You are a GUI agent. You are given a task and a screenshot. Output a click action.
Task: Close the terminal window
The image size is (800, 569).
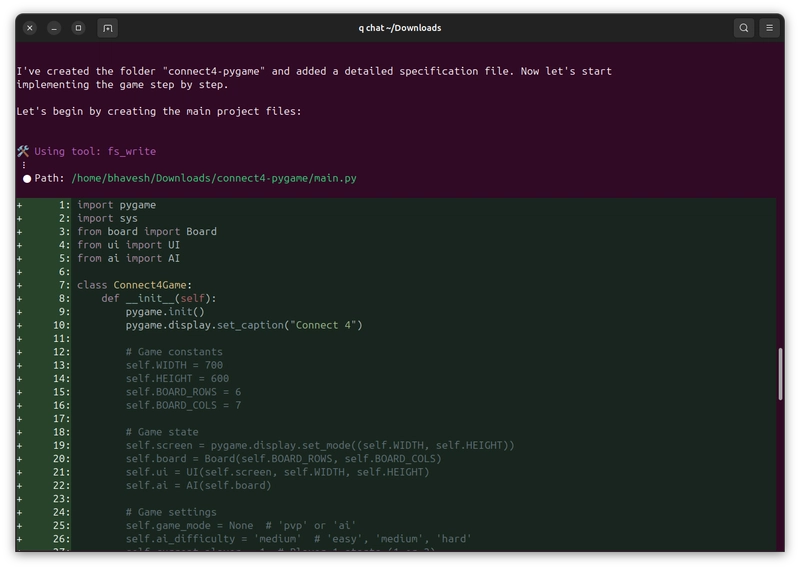(30, 28)
